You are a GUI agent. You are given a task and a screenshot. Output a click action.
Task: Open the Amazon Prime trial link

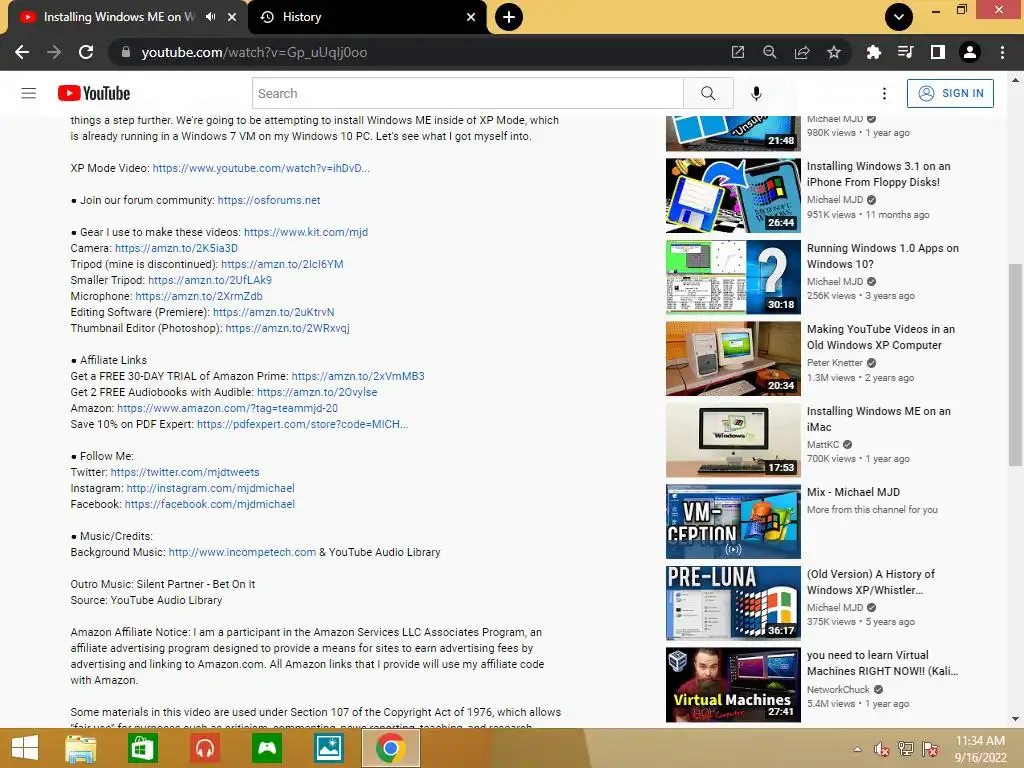(358, 376)
